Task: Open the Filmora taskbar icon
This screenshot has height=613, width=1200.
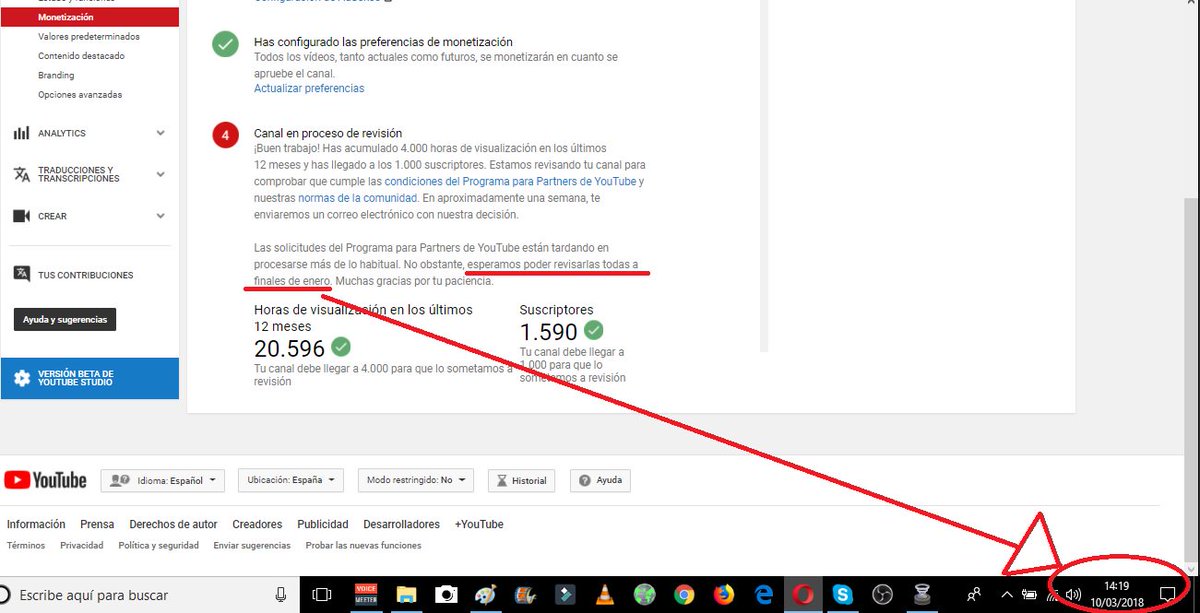Action: click(x=565, y=596)
